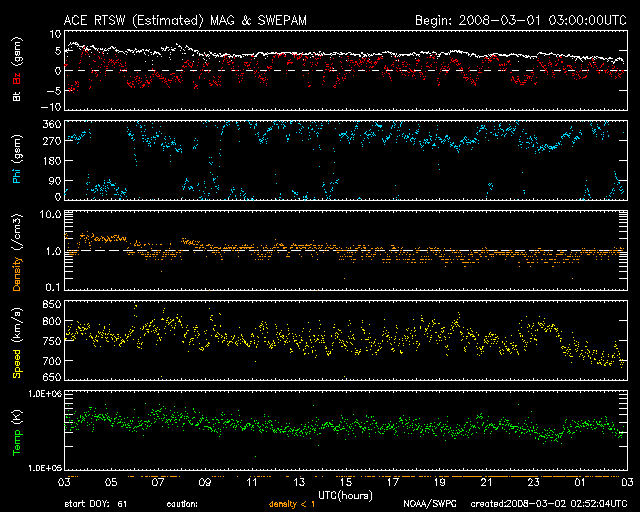Click the NOAA/SWPC credit text
Viewport: 640px width, 512px height.
[x=430, y=504]
